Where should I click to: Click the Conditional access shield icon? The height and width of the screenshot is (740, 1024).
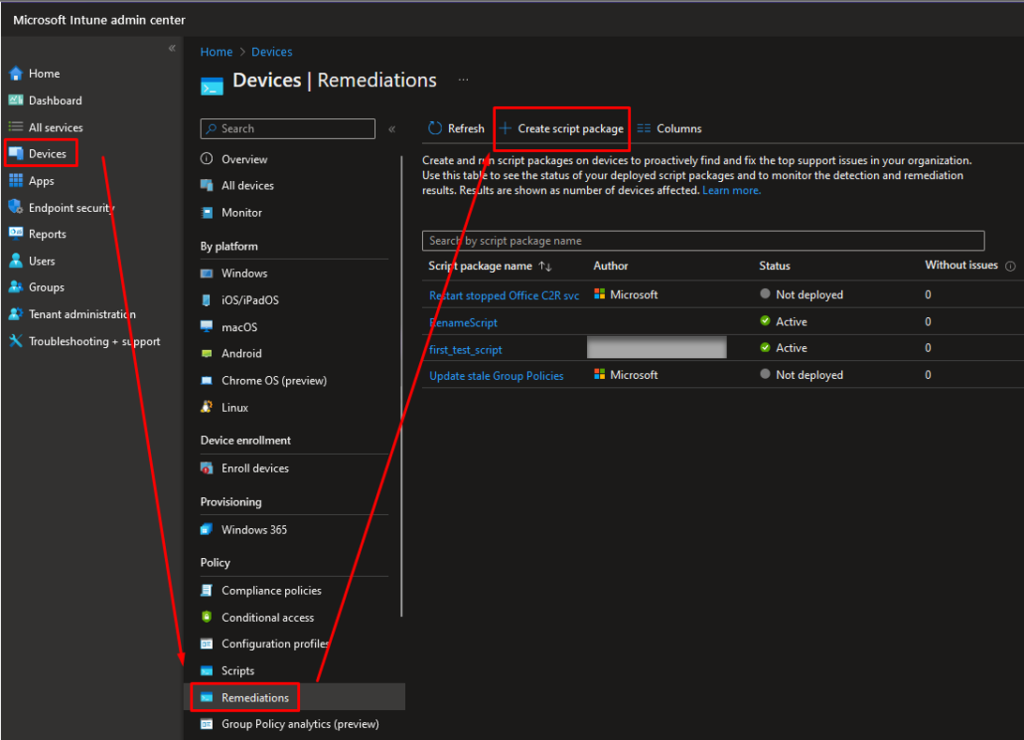tap(206, 617)
